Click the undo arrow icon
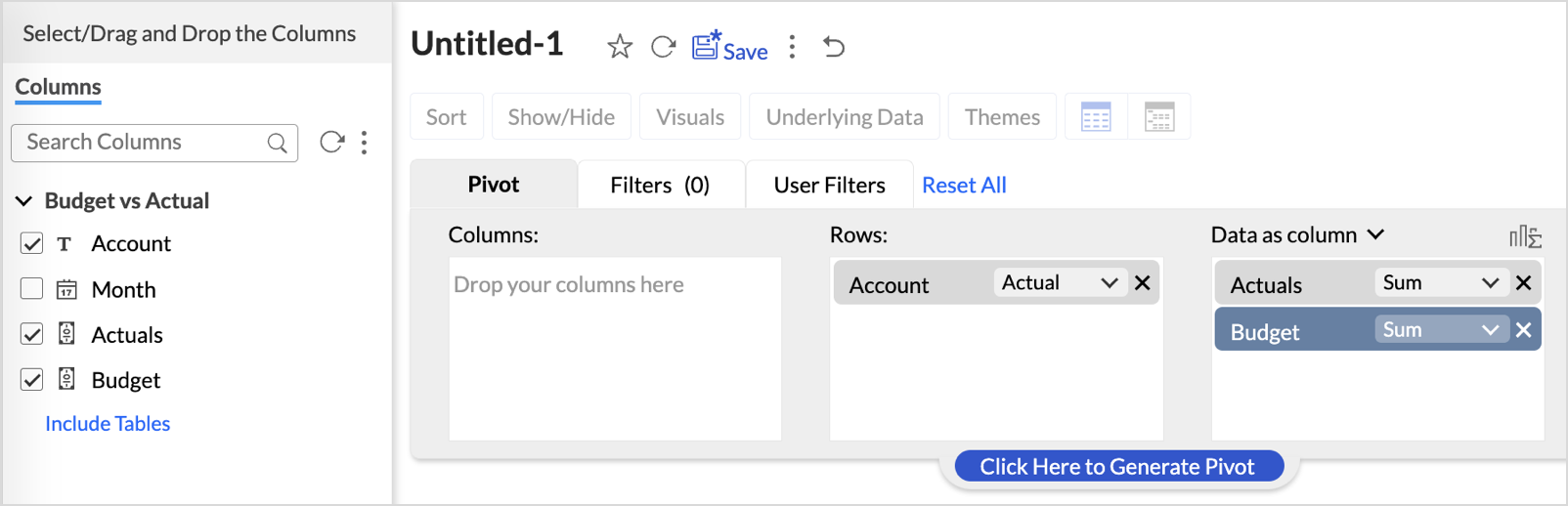The width and height of the screenshot is (1568, 506). (834, 47)
